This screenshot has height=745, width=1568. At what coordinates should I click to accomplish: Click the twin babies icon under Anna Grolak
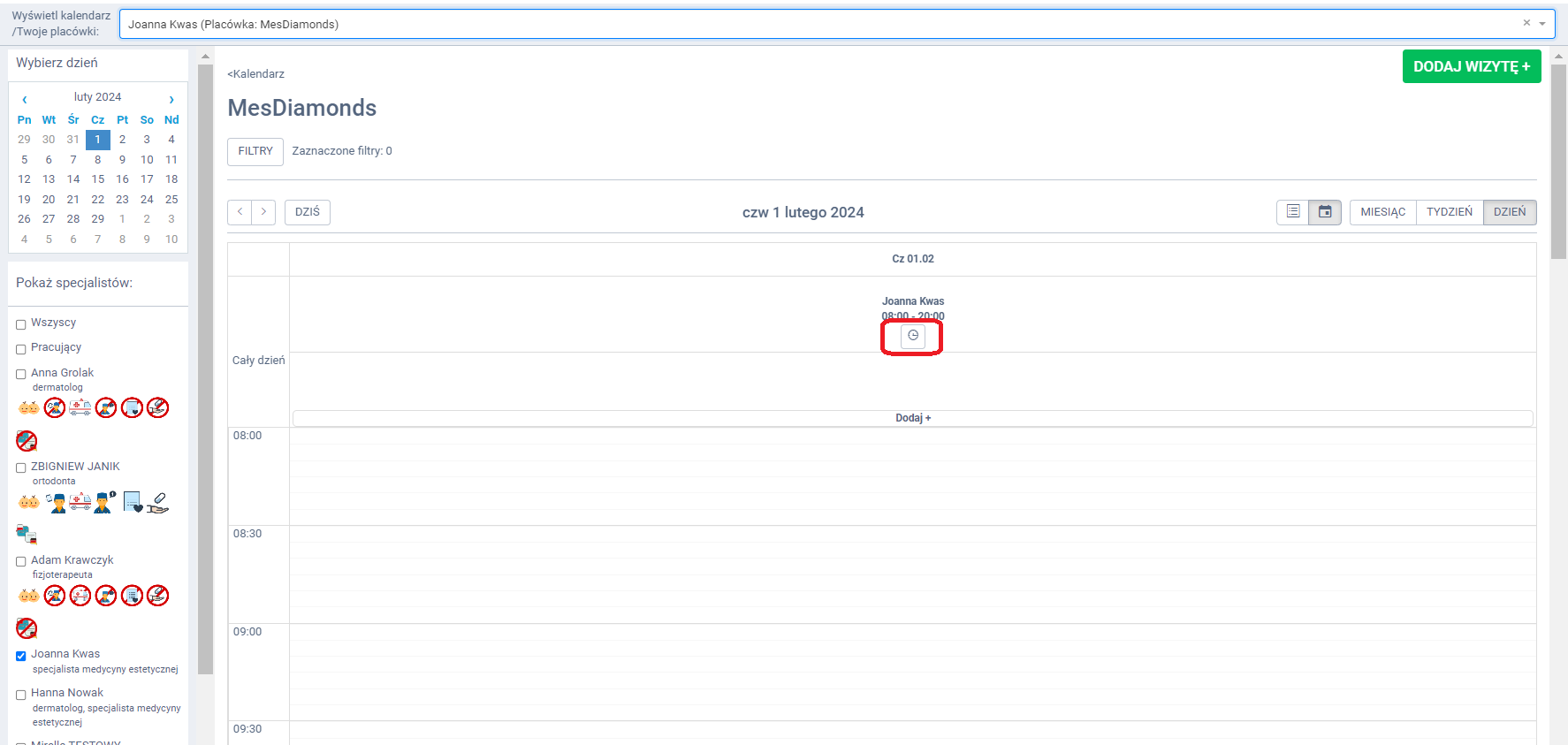[28, 407]
